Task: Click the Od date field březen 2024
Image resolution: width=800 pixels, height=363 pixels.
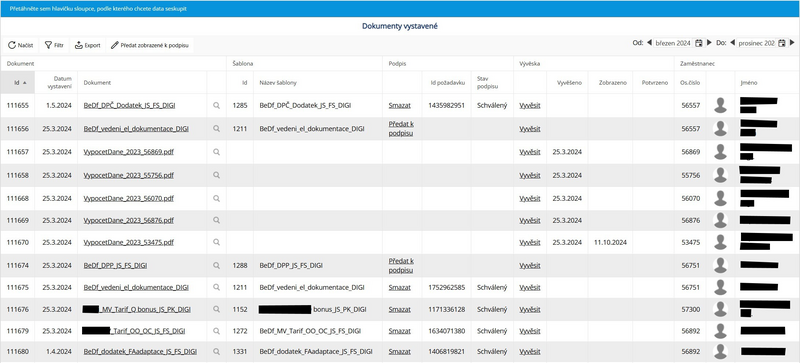Action: pyautogui.click(x=673, y=43)
